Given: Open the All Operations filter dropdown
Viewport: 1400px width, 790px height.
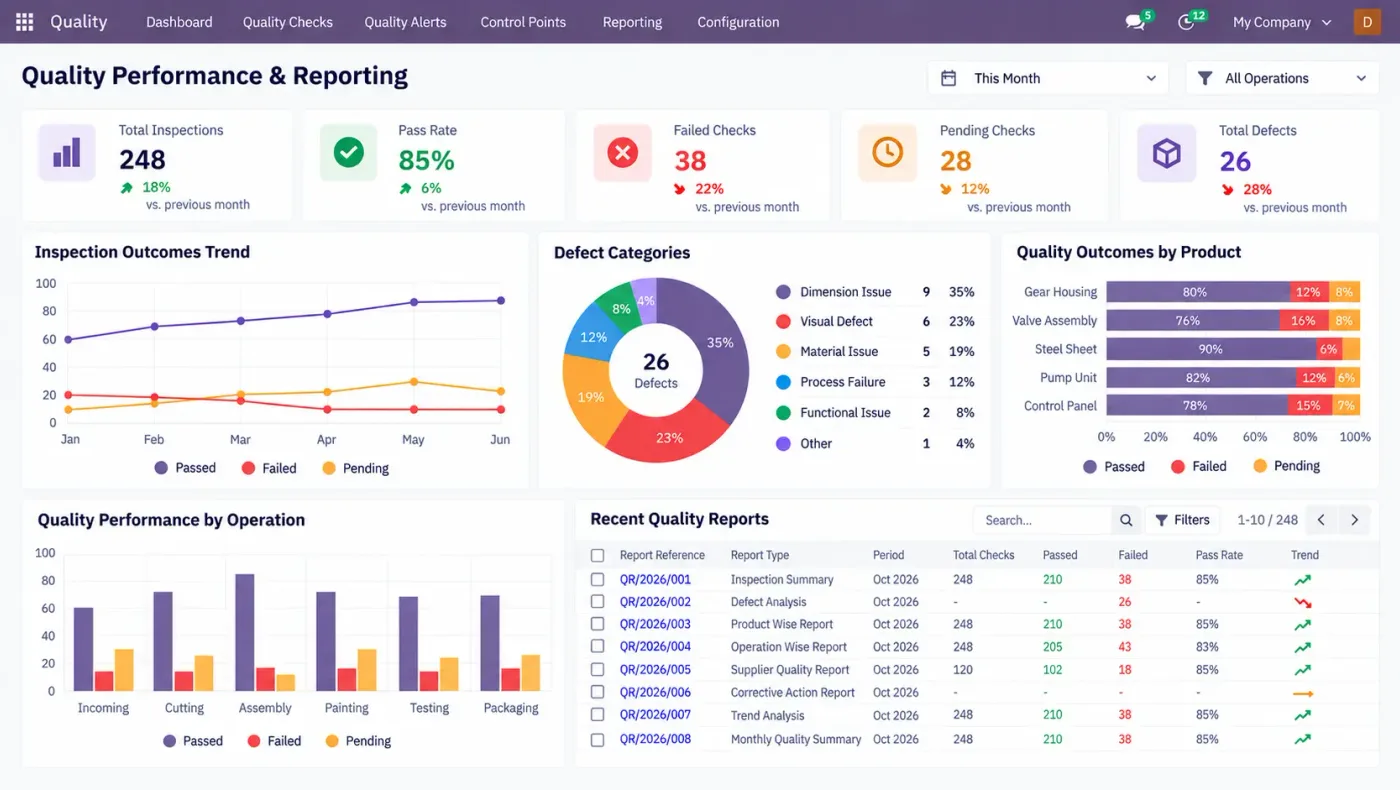Looking at the screenshot, I should [x=1282, y=78].
